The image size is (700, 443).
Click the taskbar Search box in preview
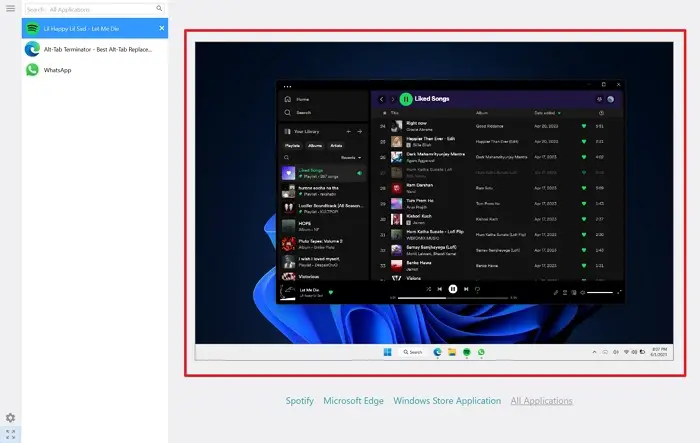[x=412, y=352]
